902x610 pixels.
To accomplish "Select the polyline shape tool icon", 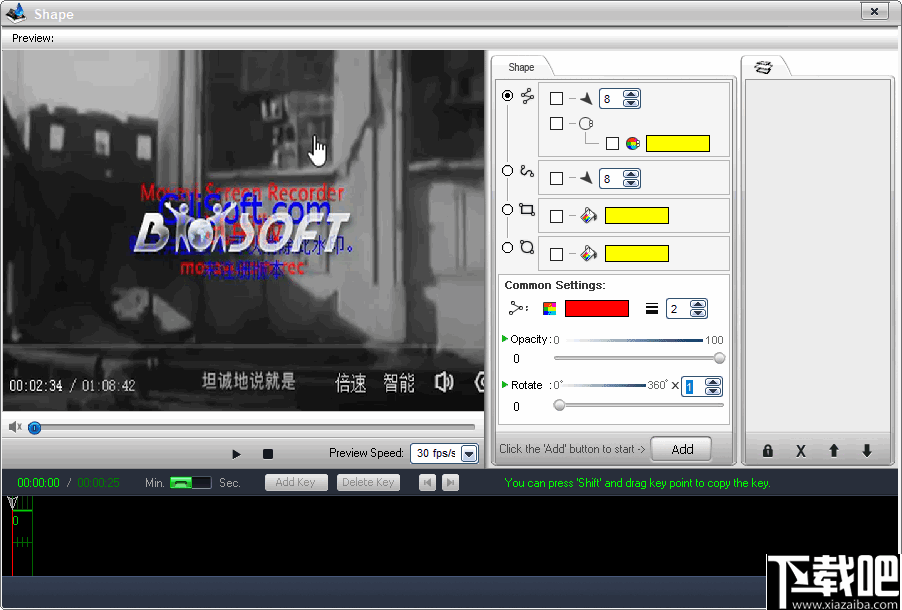I will (x=528, y=96).
